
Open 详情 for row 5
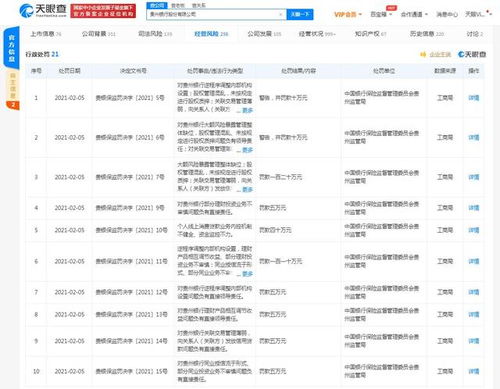[473, 230]
